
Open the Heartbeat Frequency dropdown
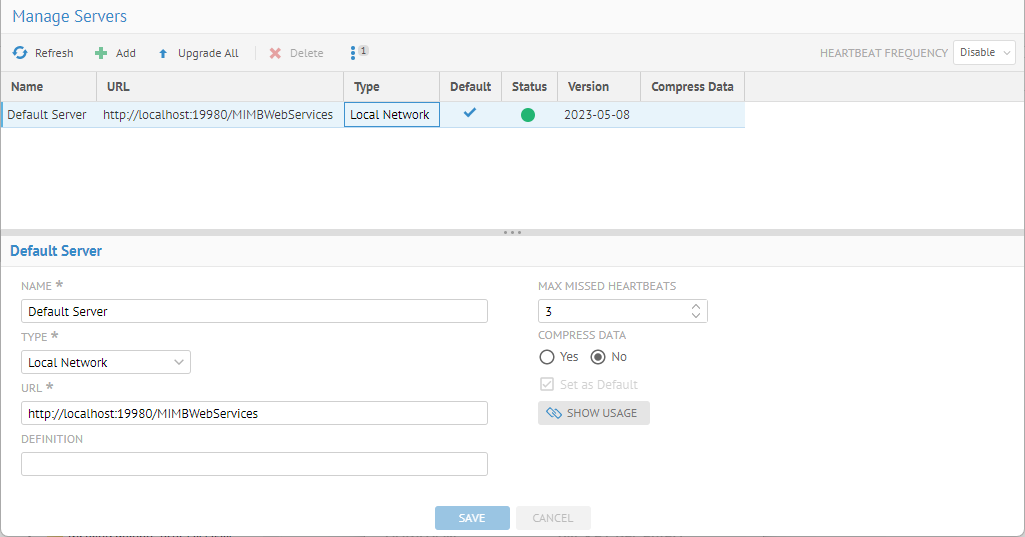(984, 53)
